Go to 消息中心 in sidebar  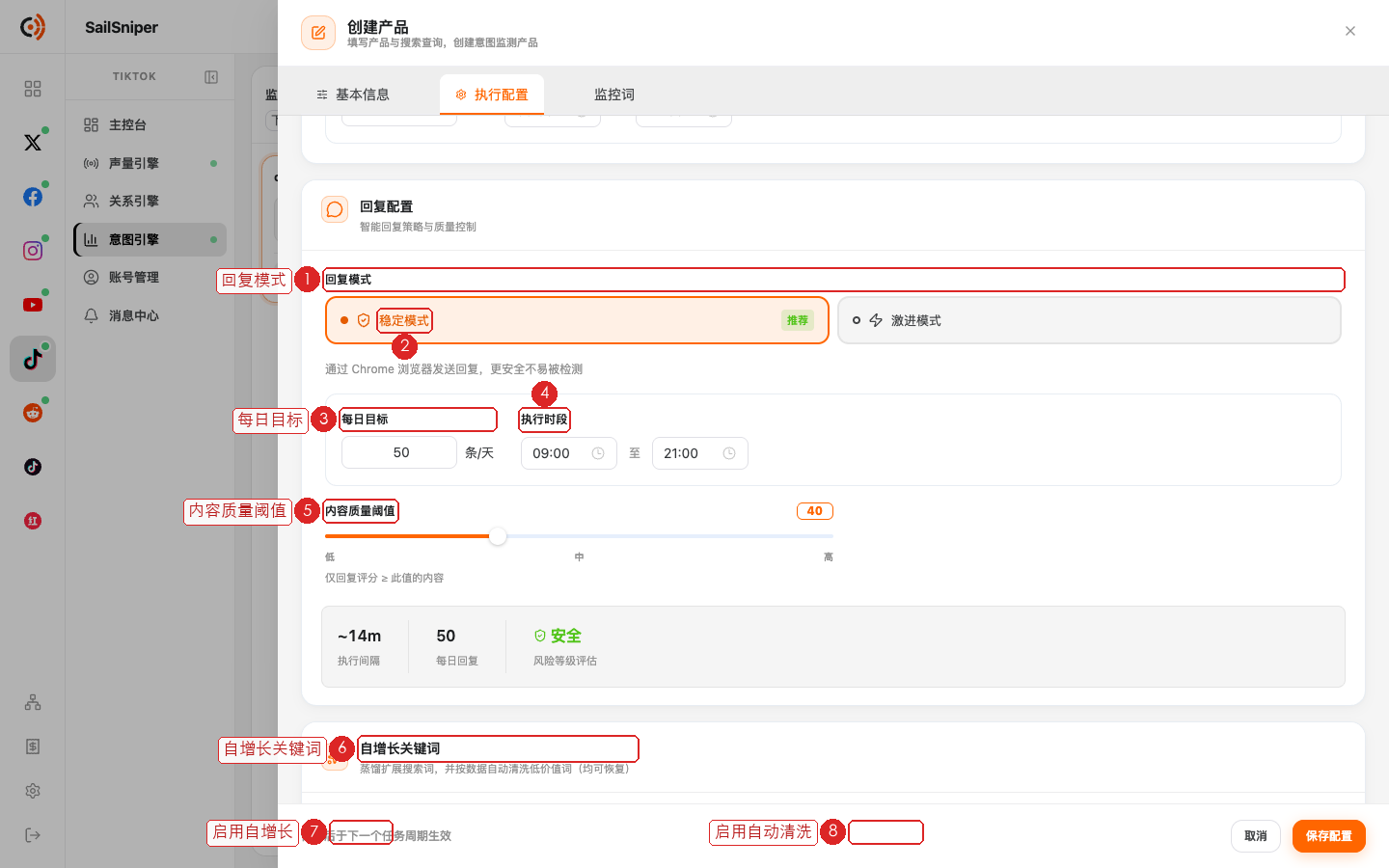[x=150, y=315]
